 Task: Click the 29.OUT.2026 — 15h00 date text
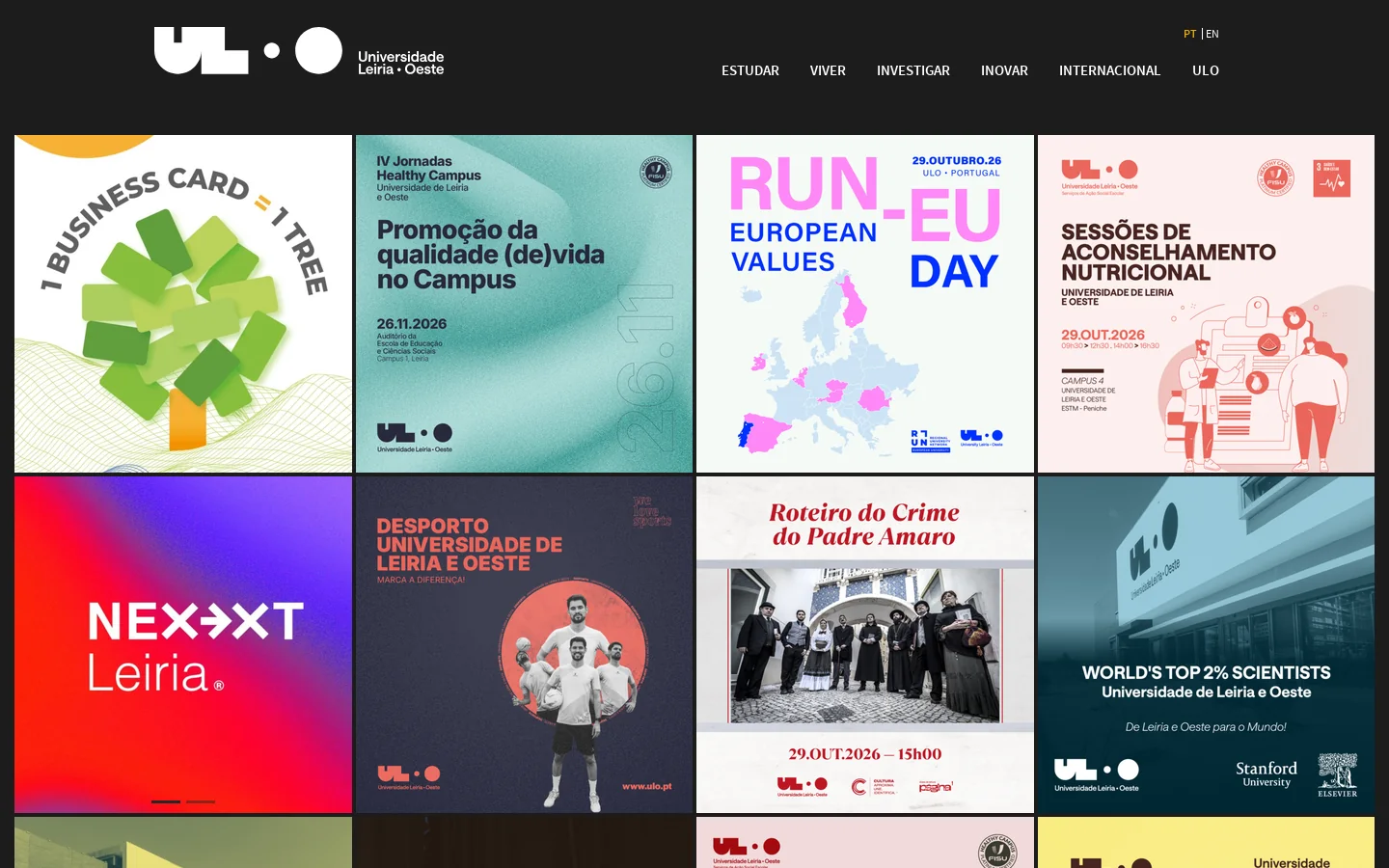pyautogui.click(x=865, y=754)
